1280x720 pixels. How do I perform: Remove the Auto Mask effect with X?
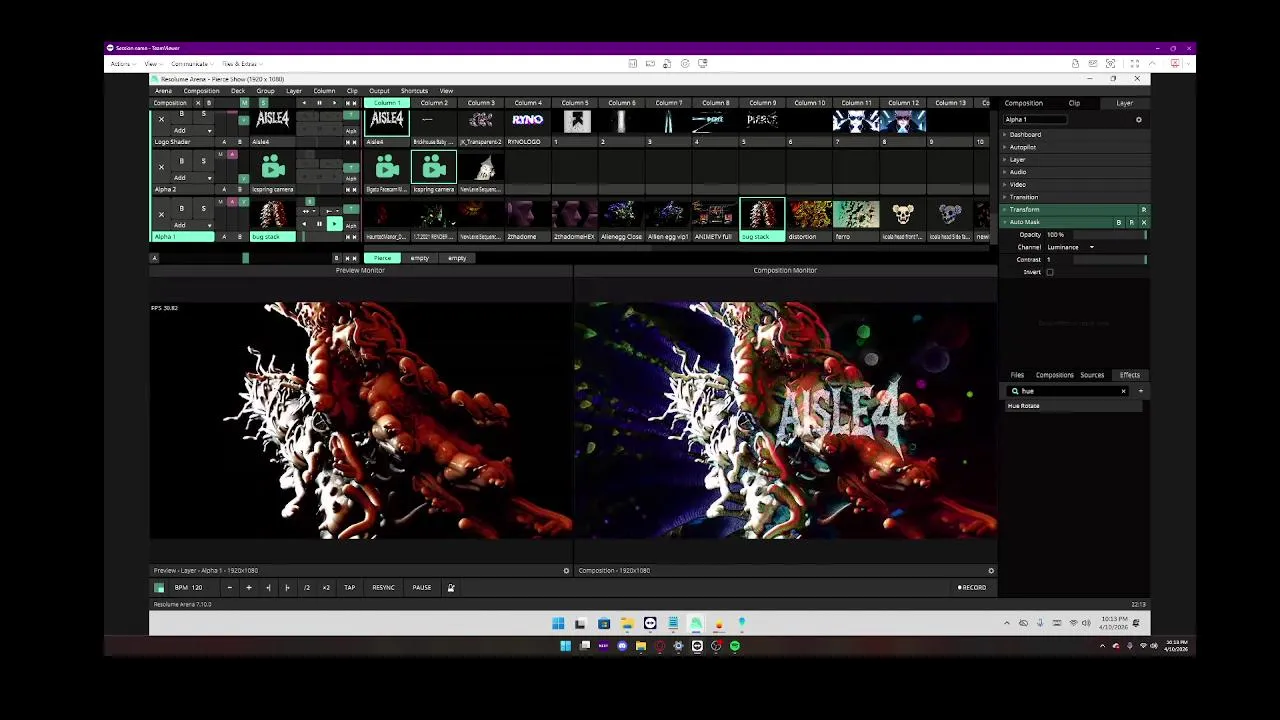click(1144, 222)
